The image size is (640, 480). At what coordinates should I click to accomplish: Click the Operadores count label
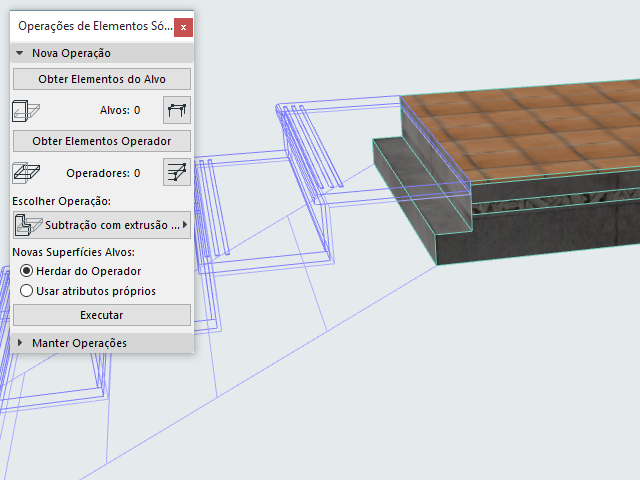[103, 172]
